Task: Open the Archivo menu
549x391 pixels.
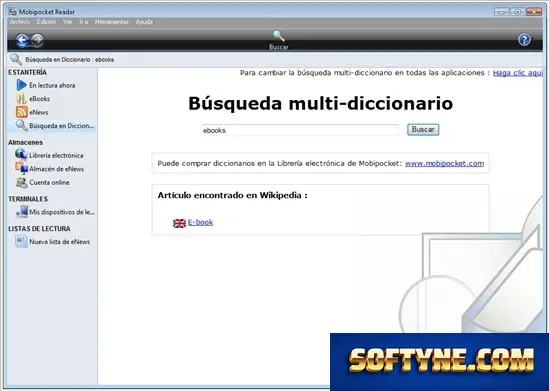Action: tap(20, 22)
